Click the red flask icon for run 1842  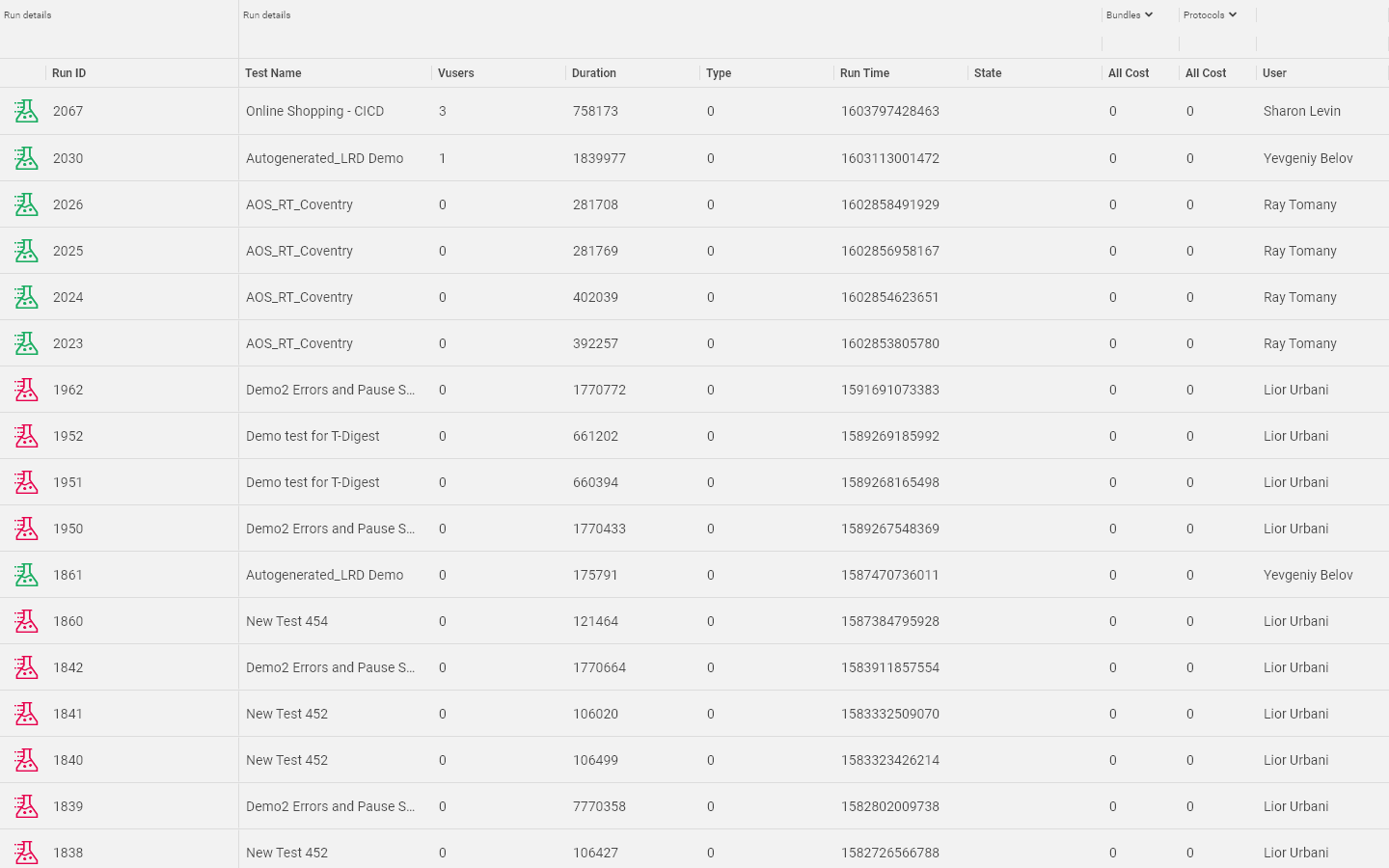tap(26, 667)
